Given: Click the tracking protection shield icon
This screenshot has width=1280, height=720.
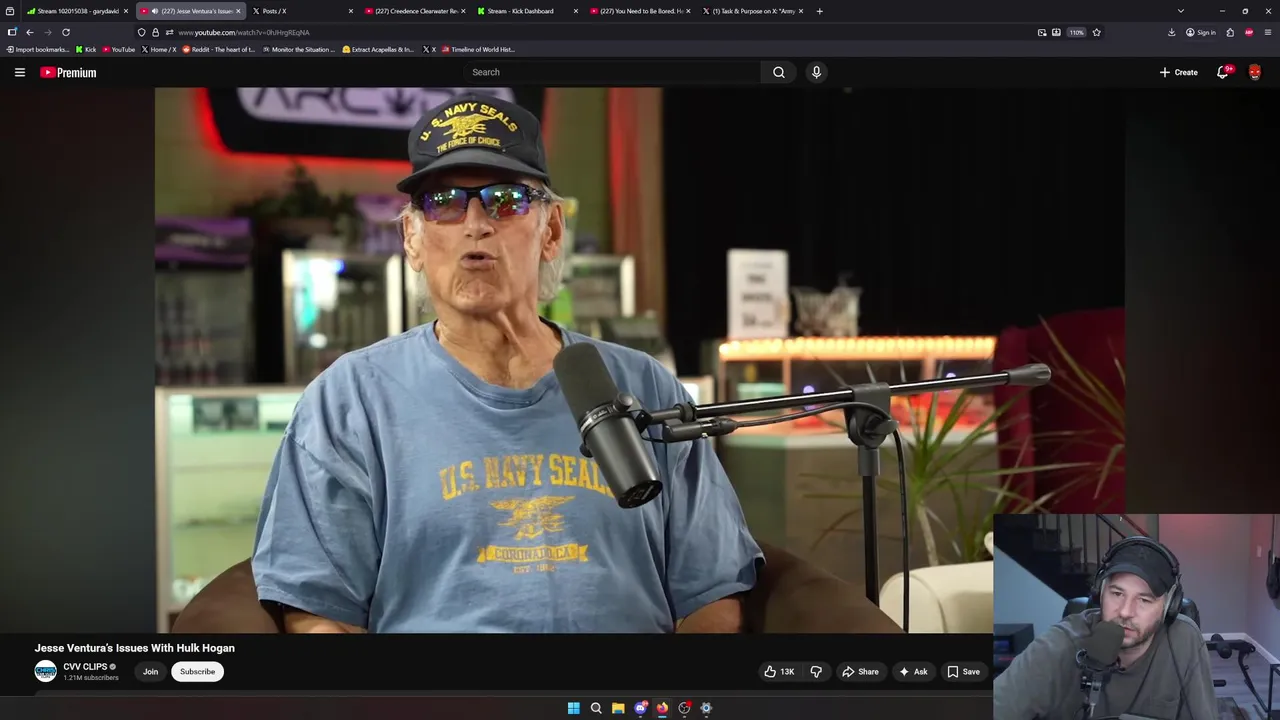Looking at the screenshot, I should tap(142, 32).
